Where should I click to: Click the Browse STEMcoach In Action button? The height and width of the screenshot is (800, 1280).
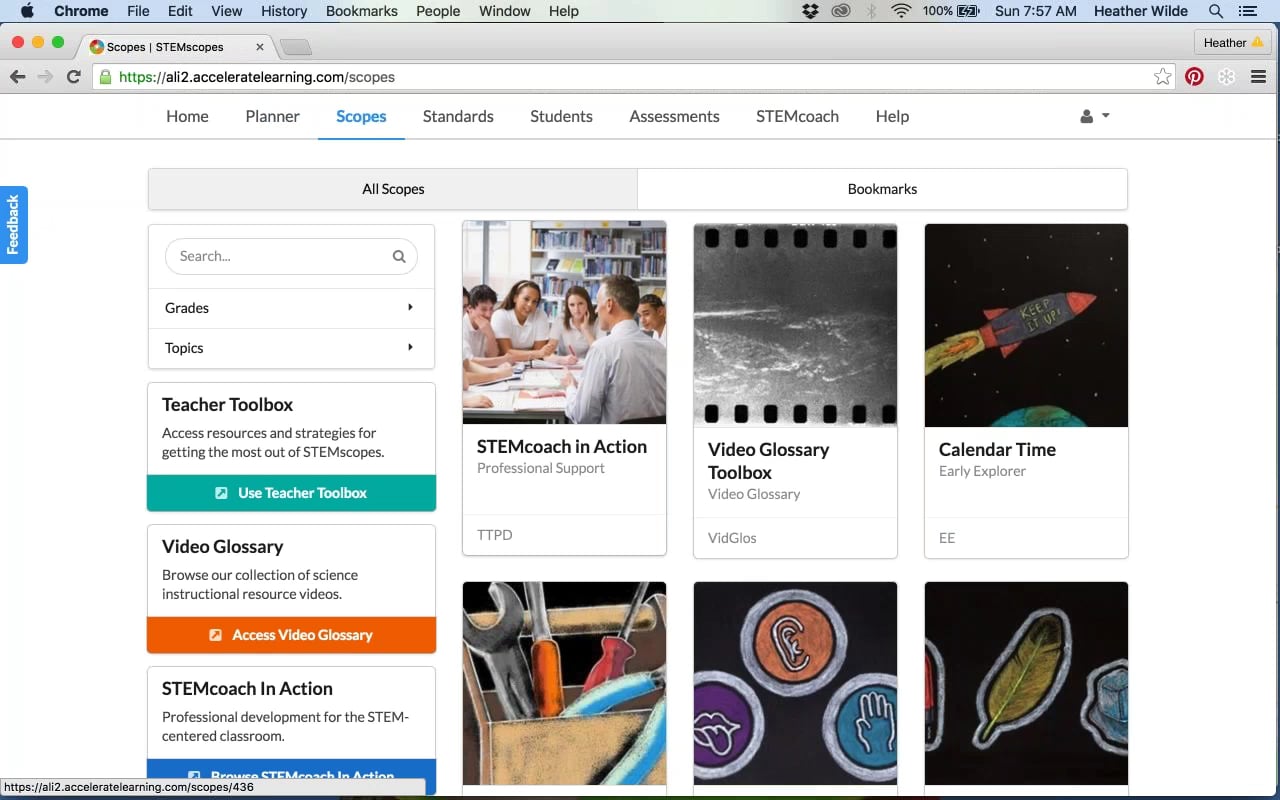pos(291,776)
